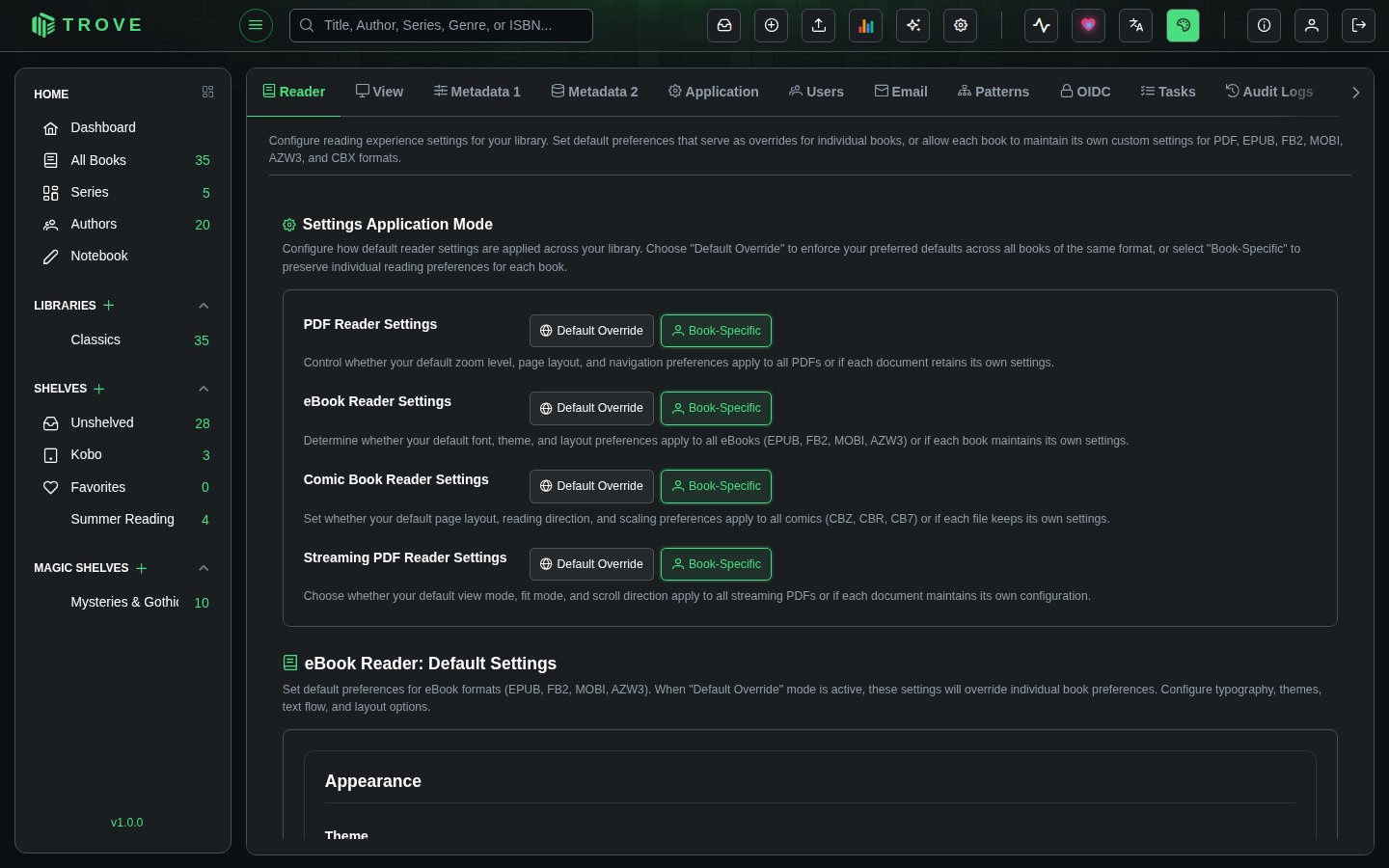Set Comic Book Reader Settings to Book-Specific
The image size is (1389, 868).
coord(716,486)
